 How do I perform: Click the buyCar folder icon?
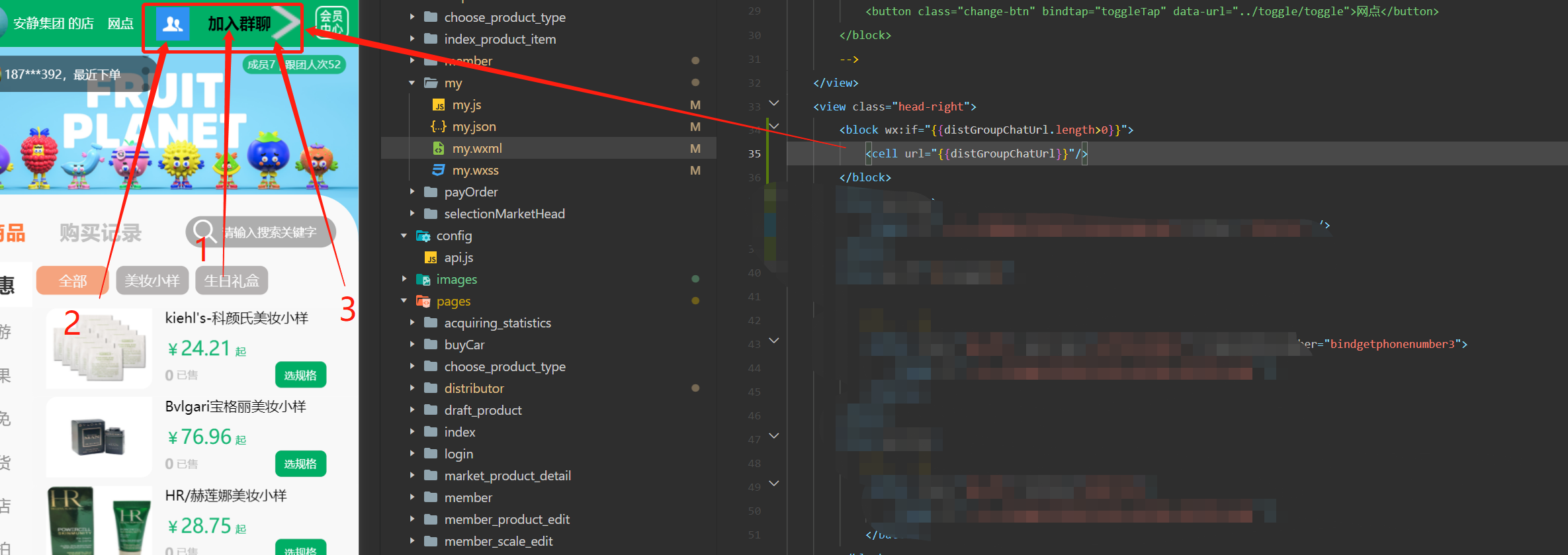click(431, 345)
